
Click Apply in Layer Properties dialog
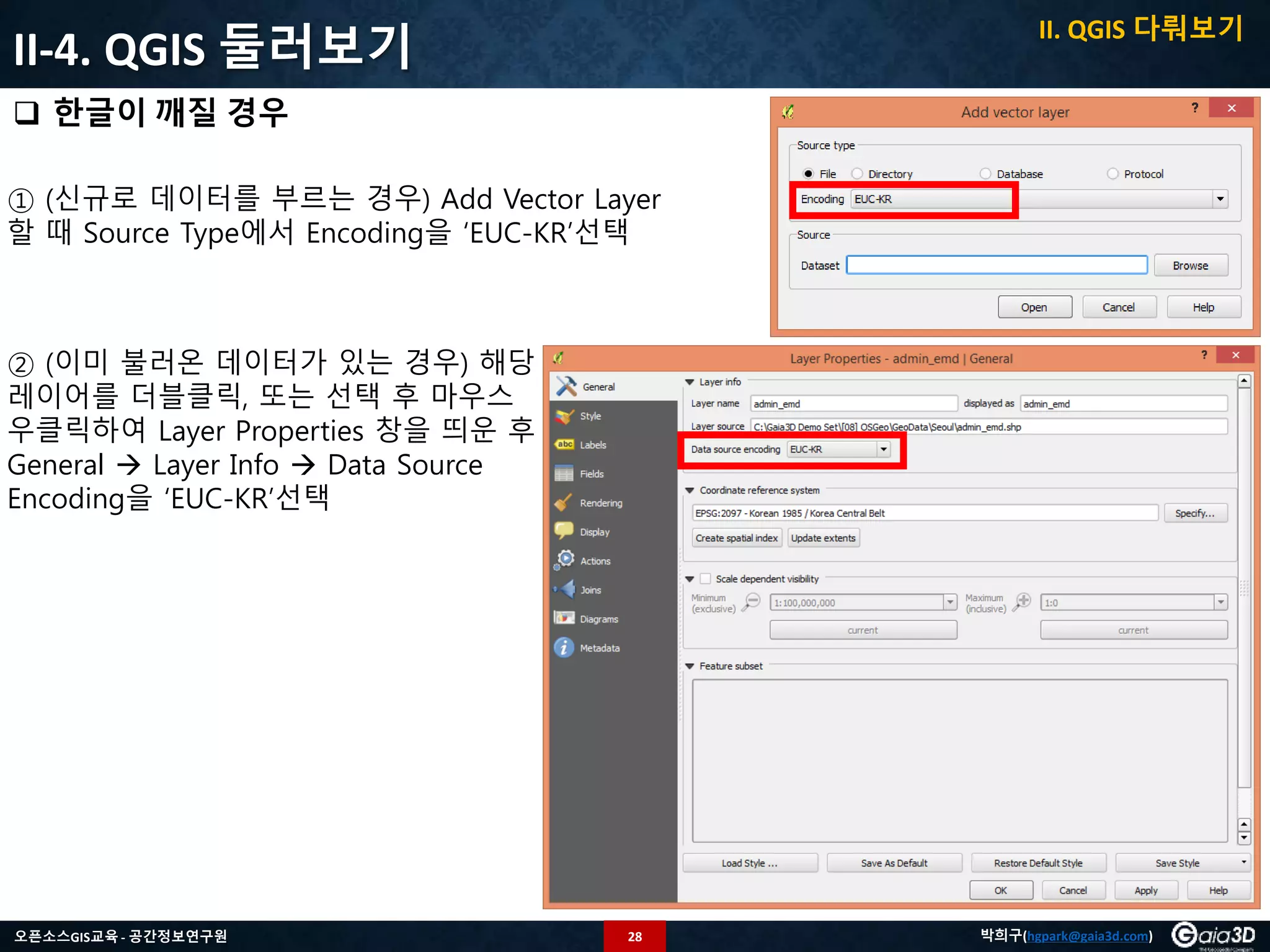tap(1146, 890)
